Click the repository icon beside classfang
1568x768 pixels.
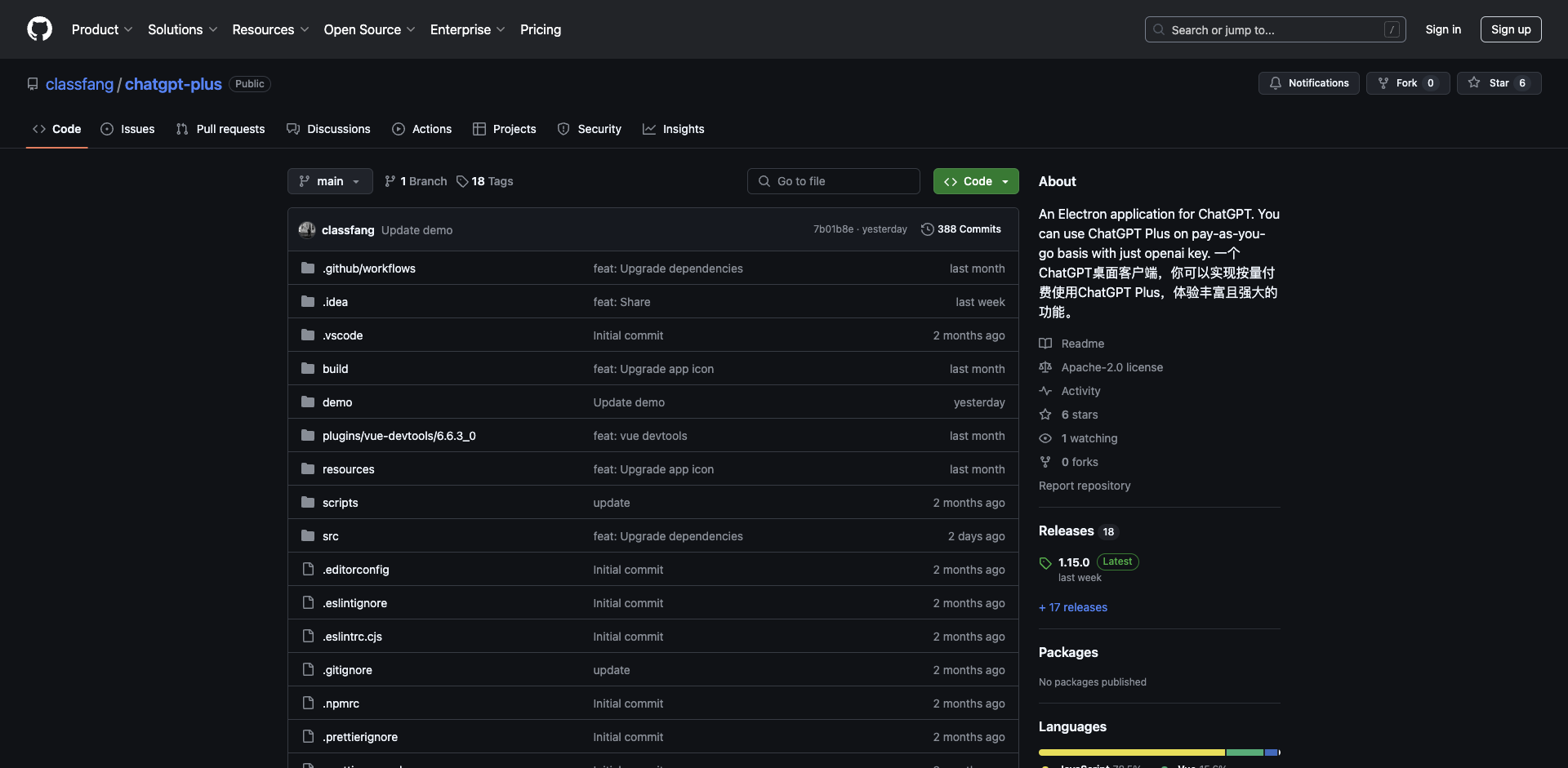tap(33, 84)
